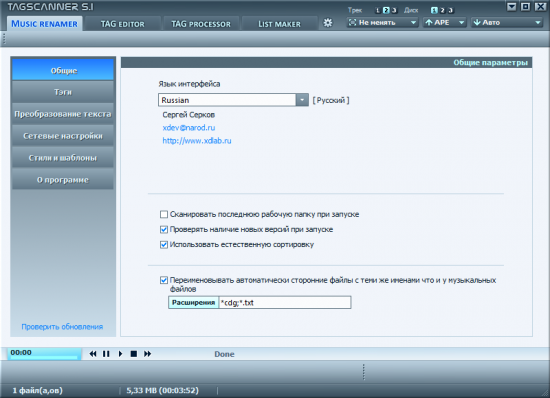This screenshot has width=550, height=398.
Task: Click 'Проверить обновления' link
Action: pos(62,326)
